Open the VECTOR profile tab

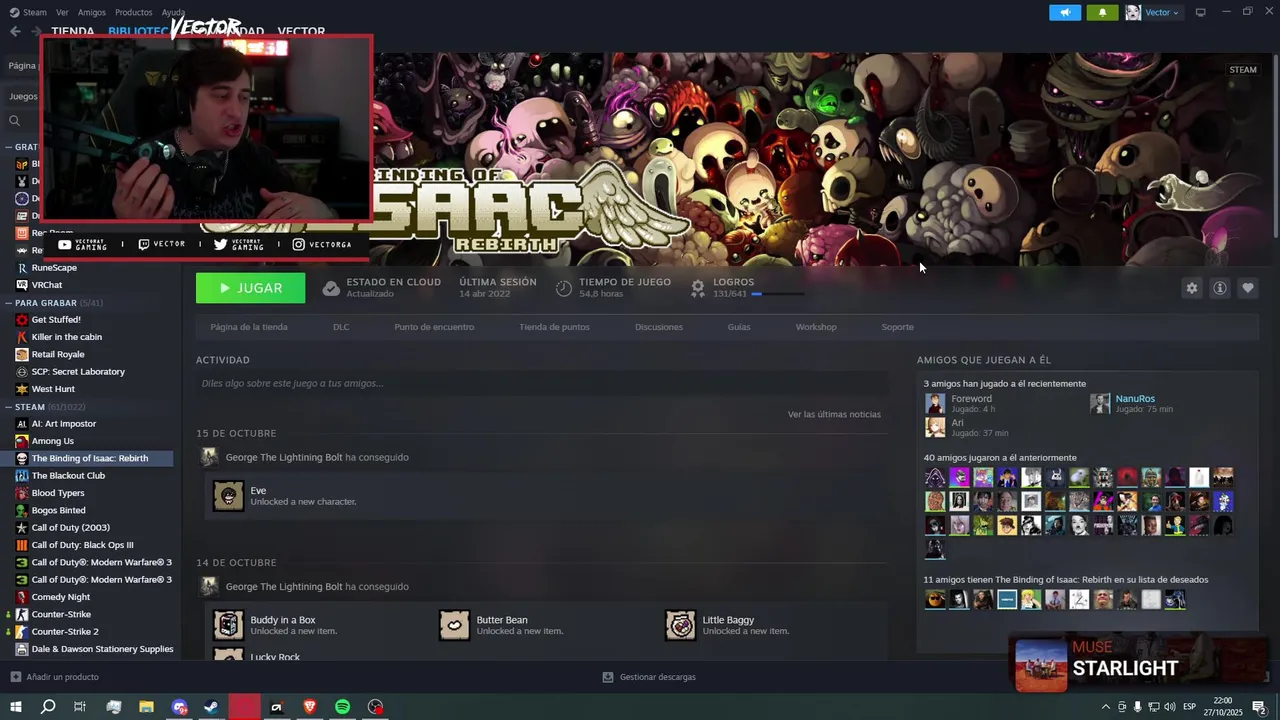(x=301, y=32)
